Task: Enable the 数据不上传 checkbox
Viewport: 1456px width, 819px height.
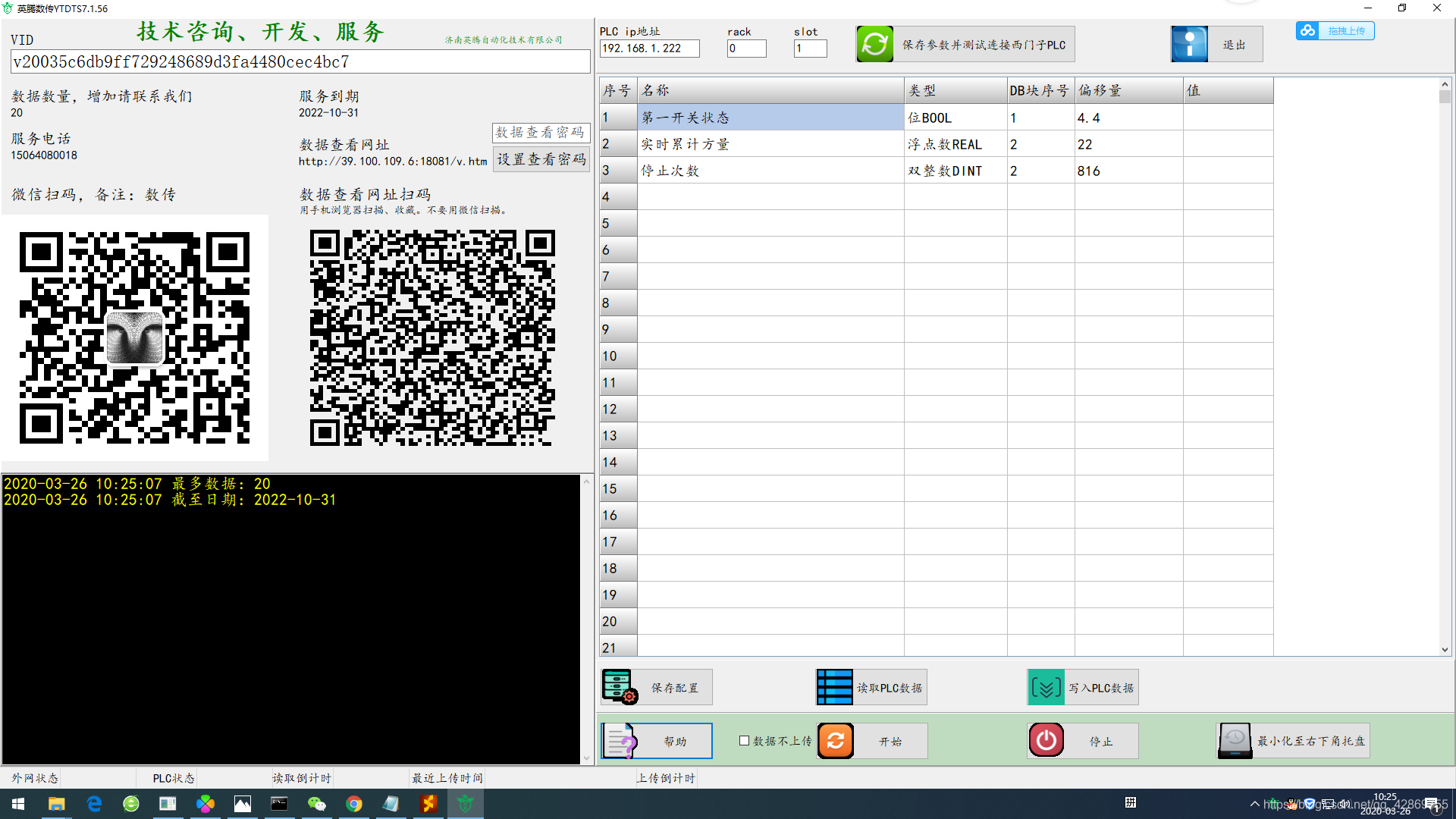Action: [x=744, y=741]
